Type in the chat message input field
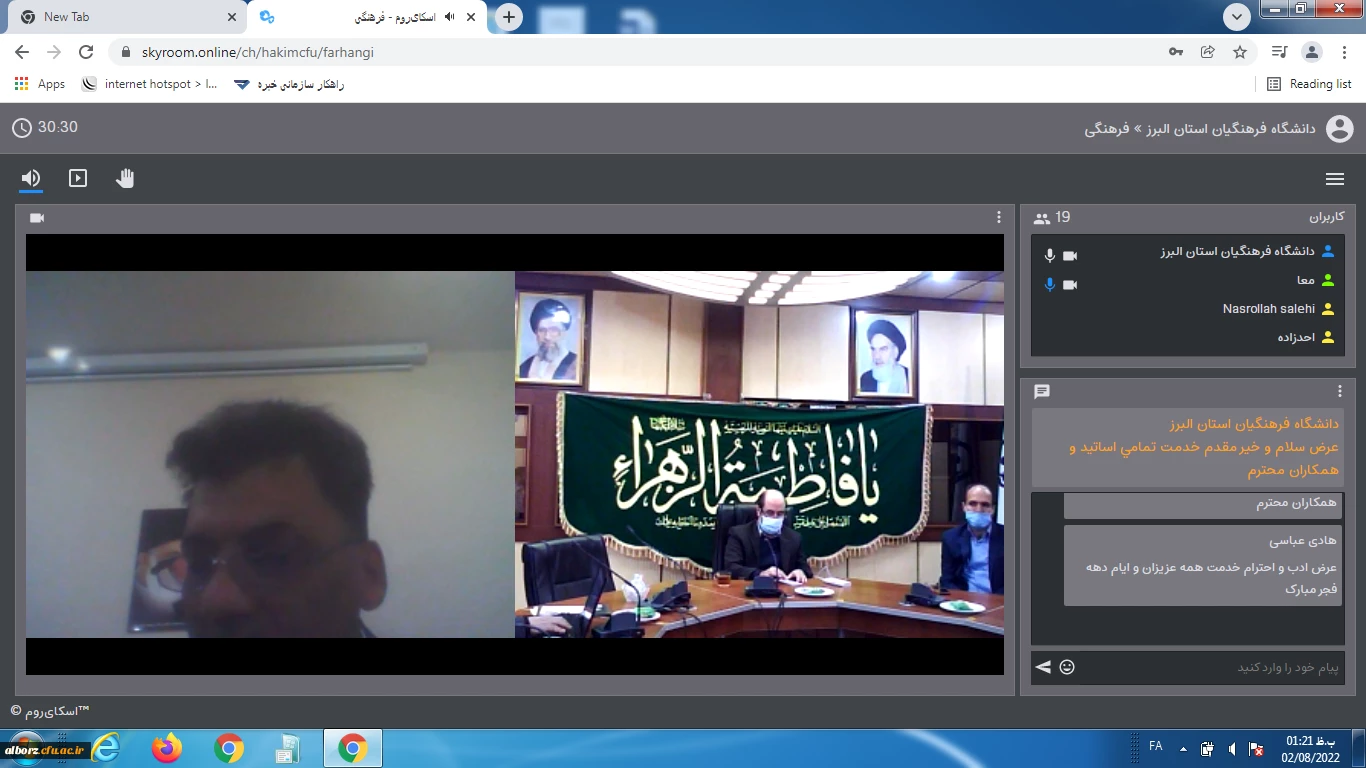 [x=1210, y=667]
